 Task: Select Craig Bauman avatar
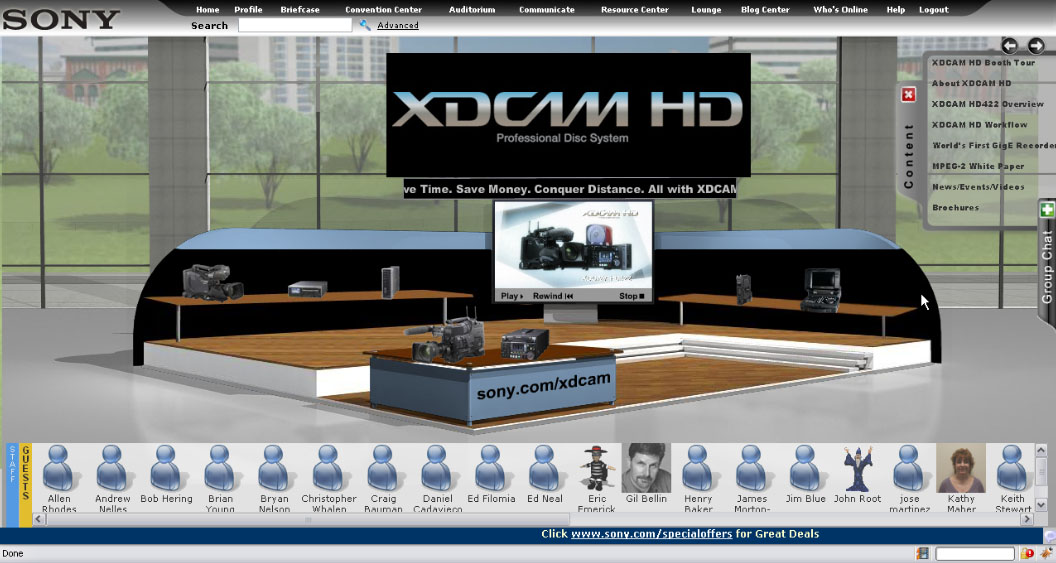coord(383,467)
